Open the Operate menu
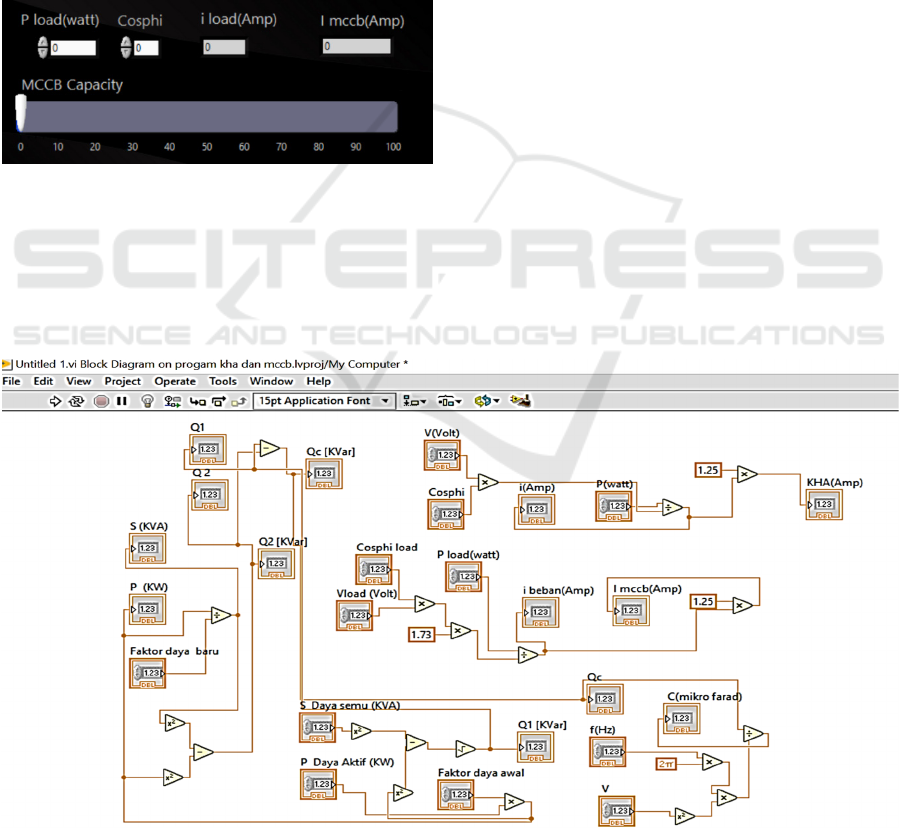The height and width of the screenshot is (828, 901). click(x=175, y=381)
